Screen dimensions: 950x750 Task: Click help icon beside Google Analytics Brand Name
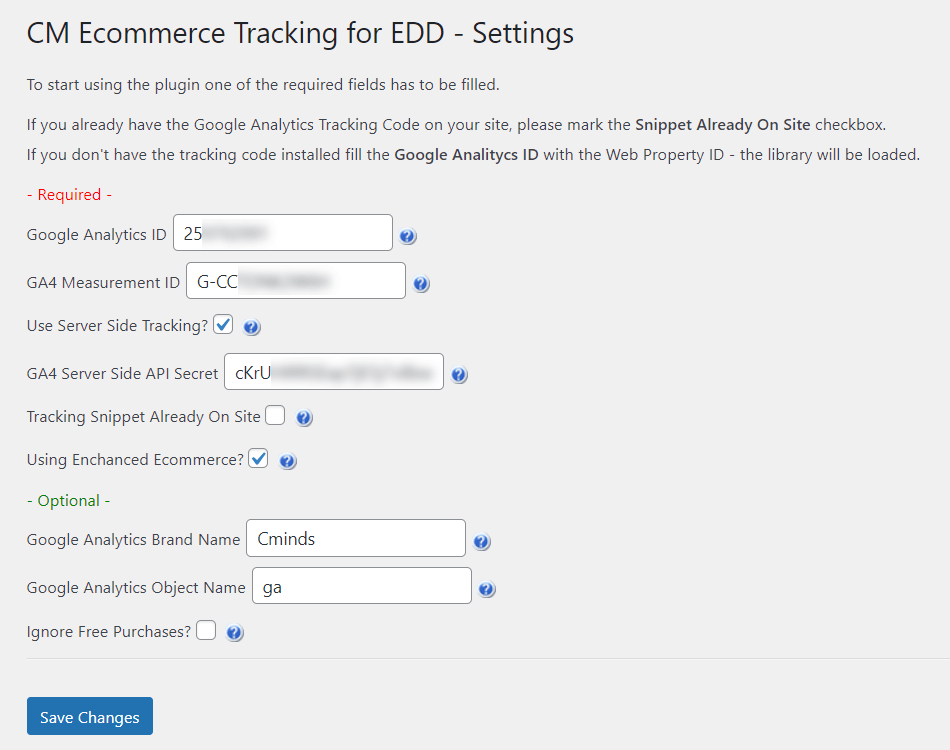tap(481, 542)
